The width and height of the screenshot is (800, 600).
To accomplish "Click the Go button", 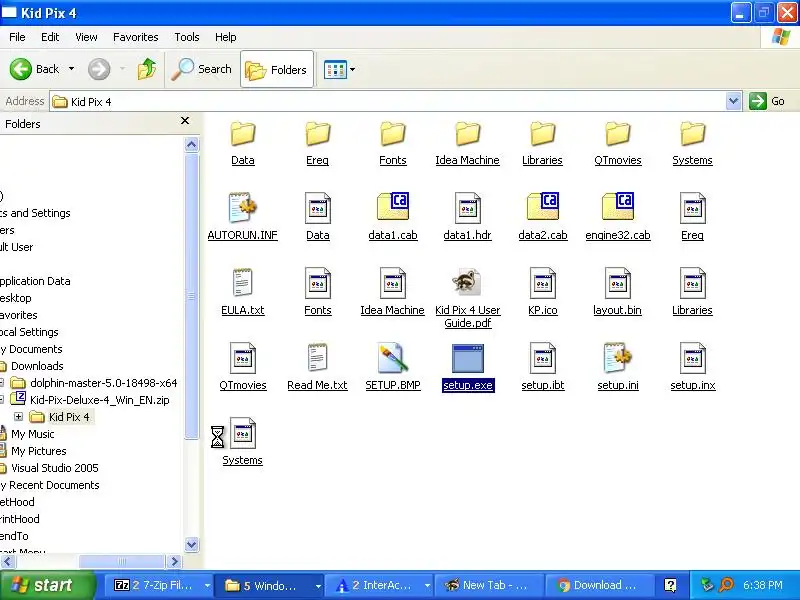I will pos(767,101).
